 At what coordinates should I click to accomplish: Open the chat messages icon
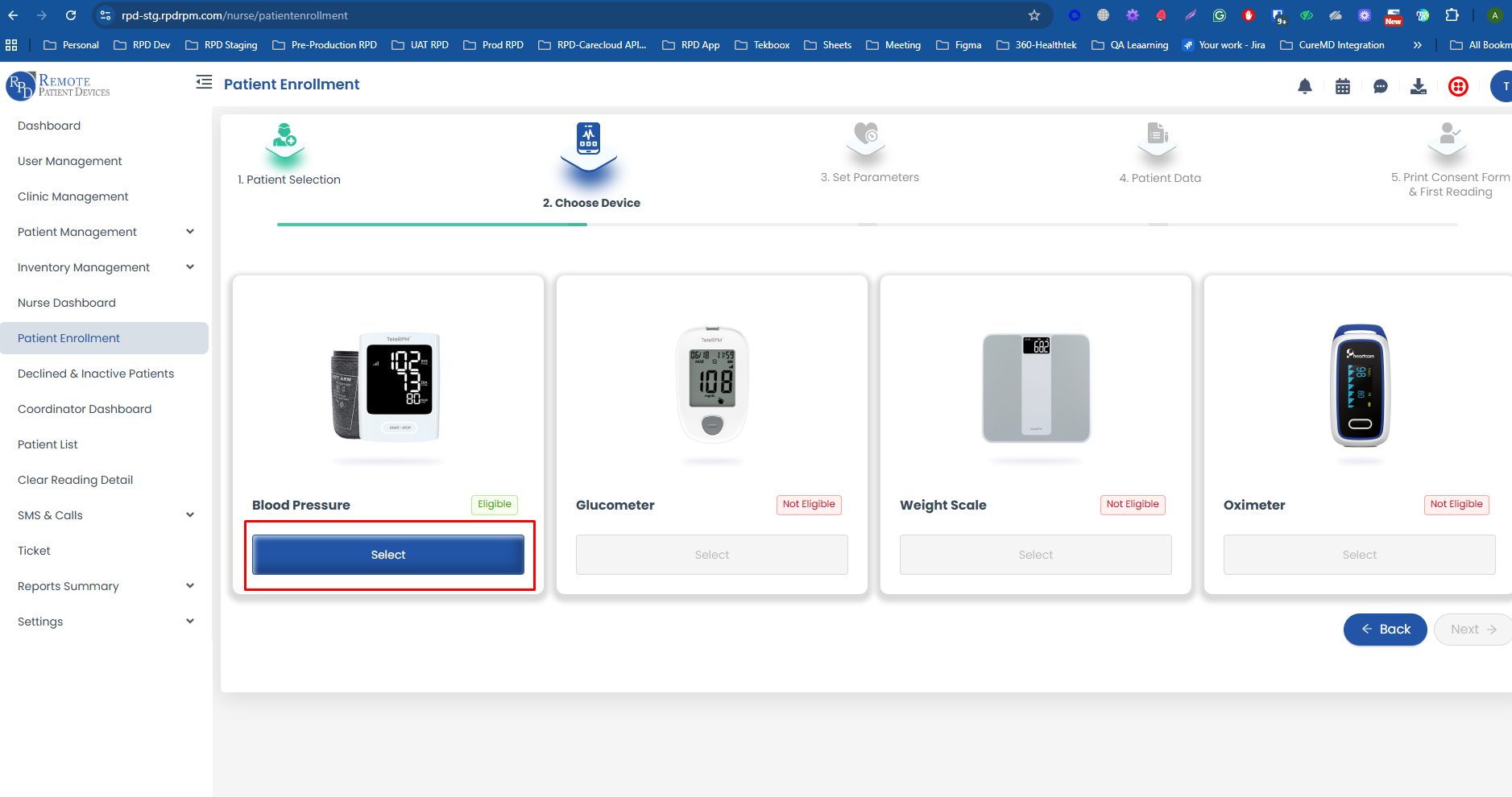point(1381,86)
